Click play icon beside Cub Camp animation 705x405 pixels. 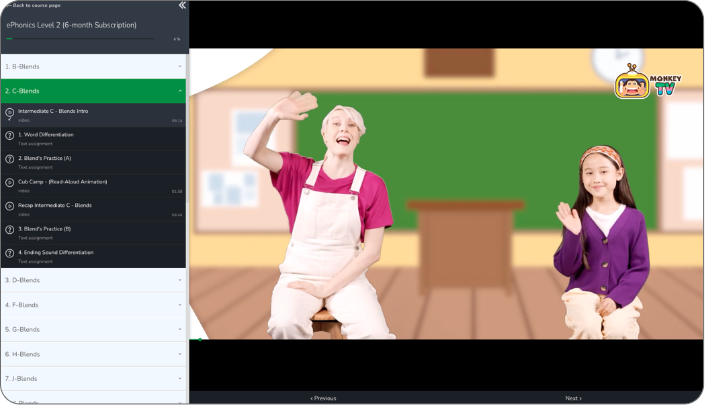(x=9, y=185)
